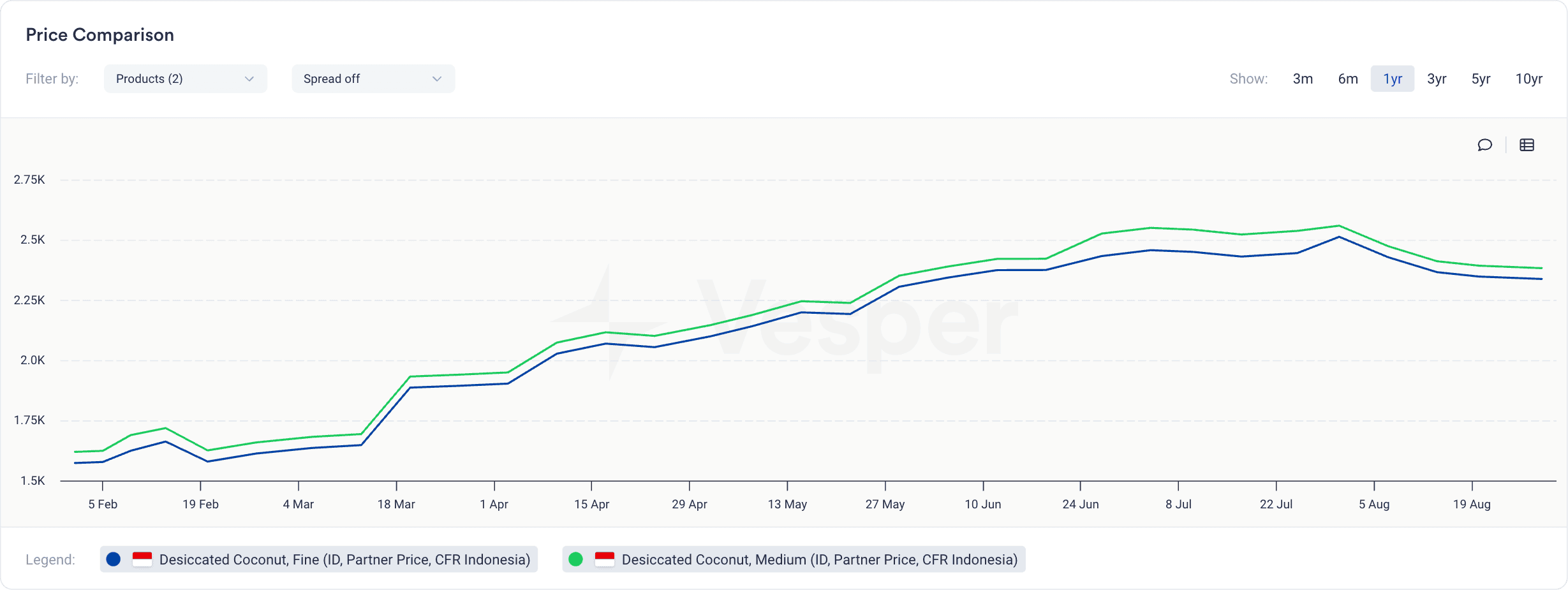This screenshot has width=1568, height=590.
Task: Click Indonesia flag beside Fine legend
Action: coord(142,559)
